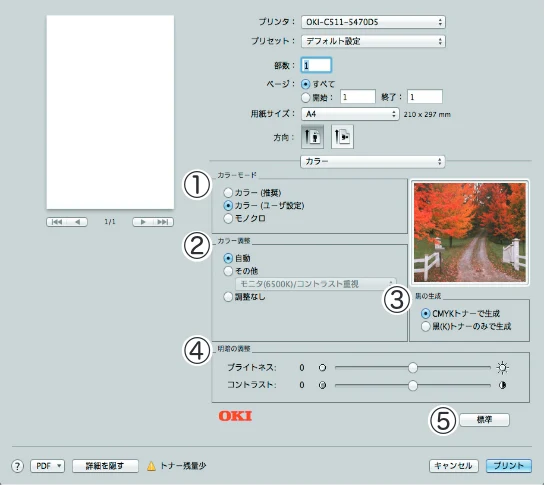Screen dimensions: 545x485
Task: Click the autumn trees sample image
Action: click(x=470, y=232)
